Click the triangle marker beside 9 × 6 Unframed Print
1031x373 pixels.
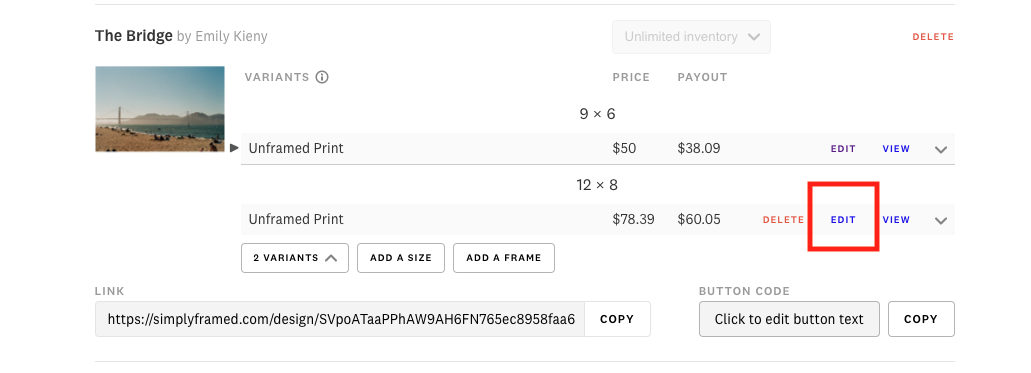(x=234, y=148)
